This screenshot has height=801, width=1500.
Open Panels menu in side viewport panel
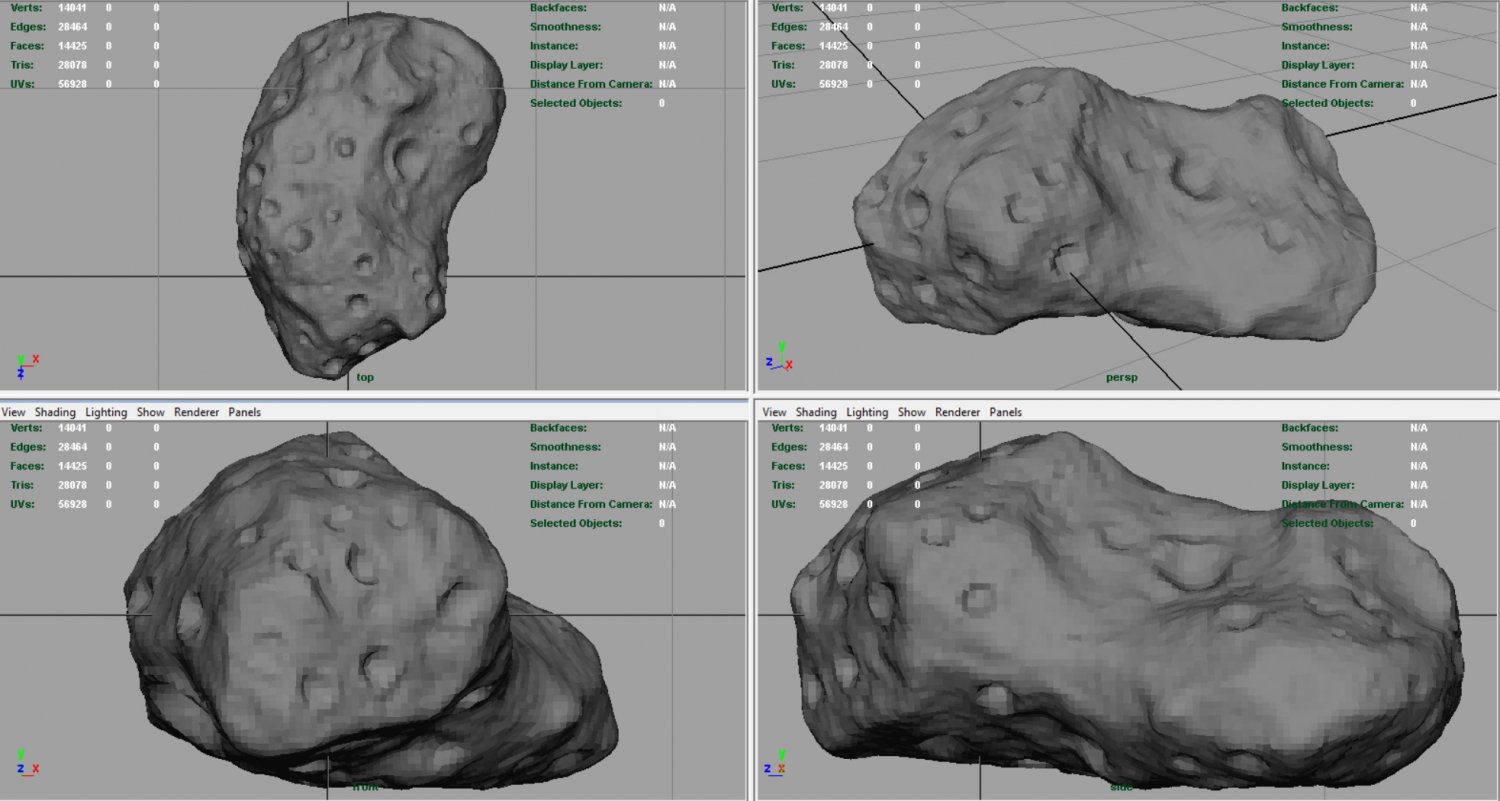pyautogui.click(x=1005, y=412)
